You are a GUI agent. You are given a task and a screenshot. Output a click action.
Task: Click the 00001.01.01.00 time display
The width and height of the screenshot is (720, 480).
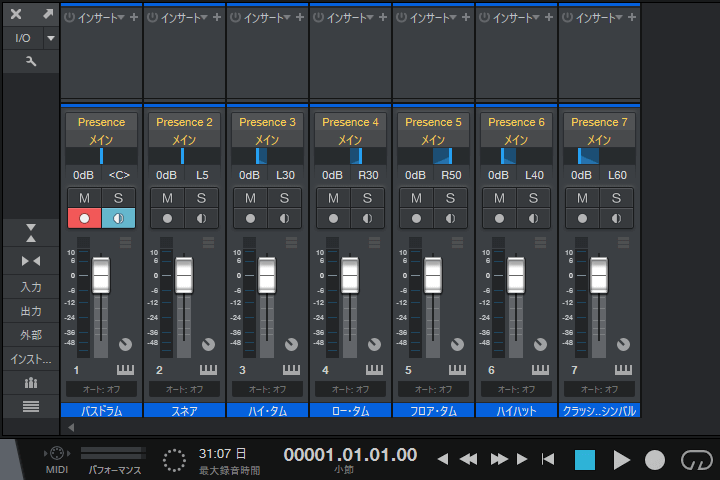(x=349, y=455)
